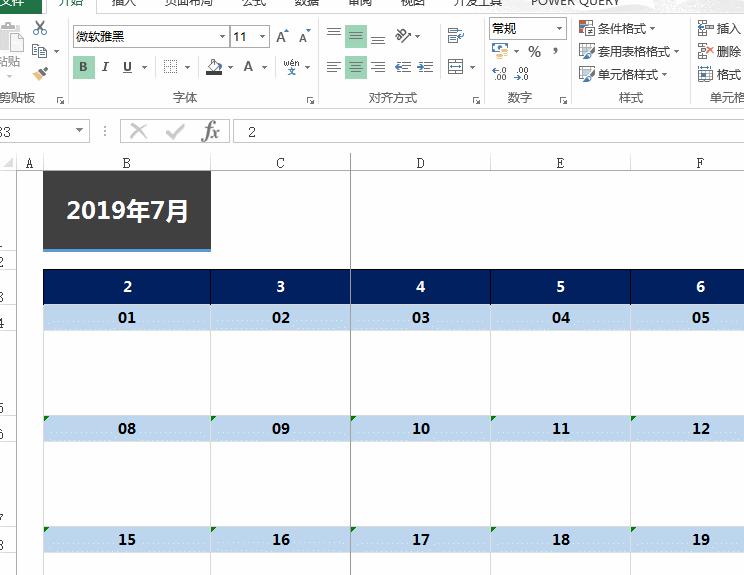744x575 pixels.
Task: Click 插入 insert cells button
Action: coord(719,28)
